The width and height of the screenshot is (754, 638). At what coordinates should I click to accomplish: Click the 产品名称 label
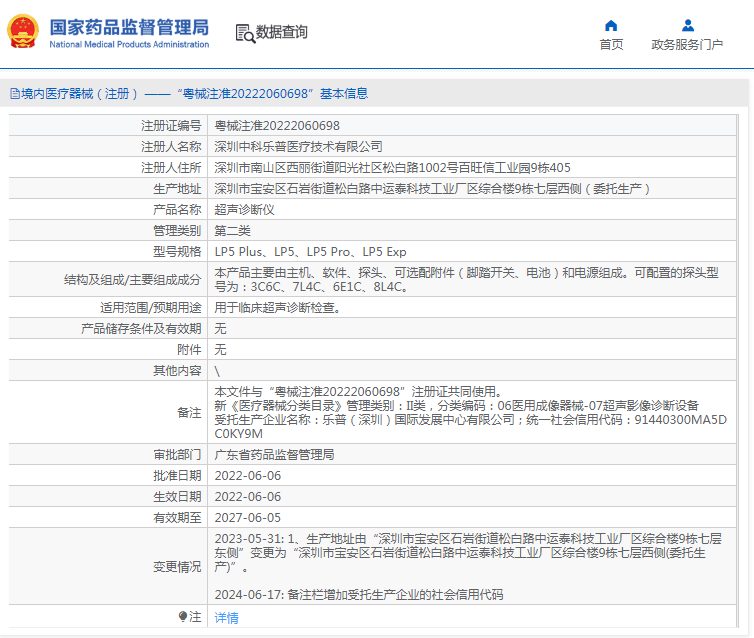177,210
